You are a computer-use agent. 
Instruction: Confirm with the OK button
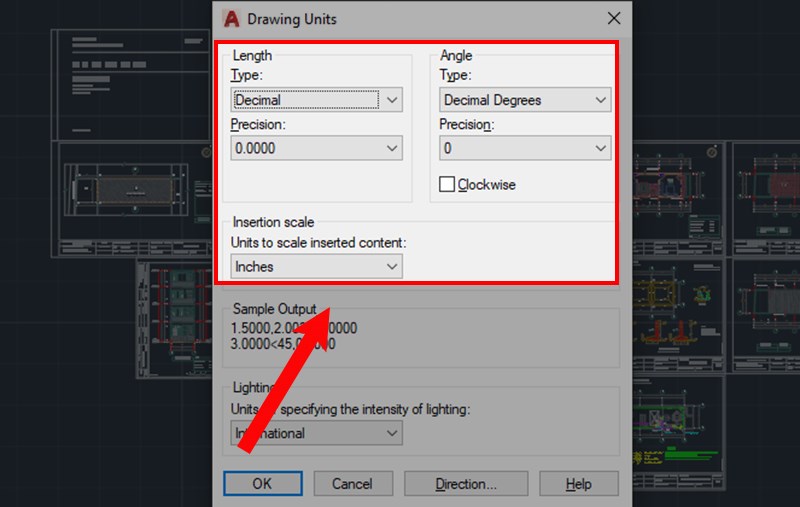click(263, 483)
